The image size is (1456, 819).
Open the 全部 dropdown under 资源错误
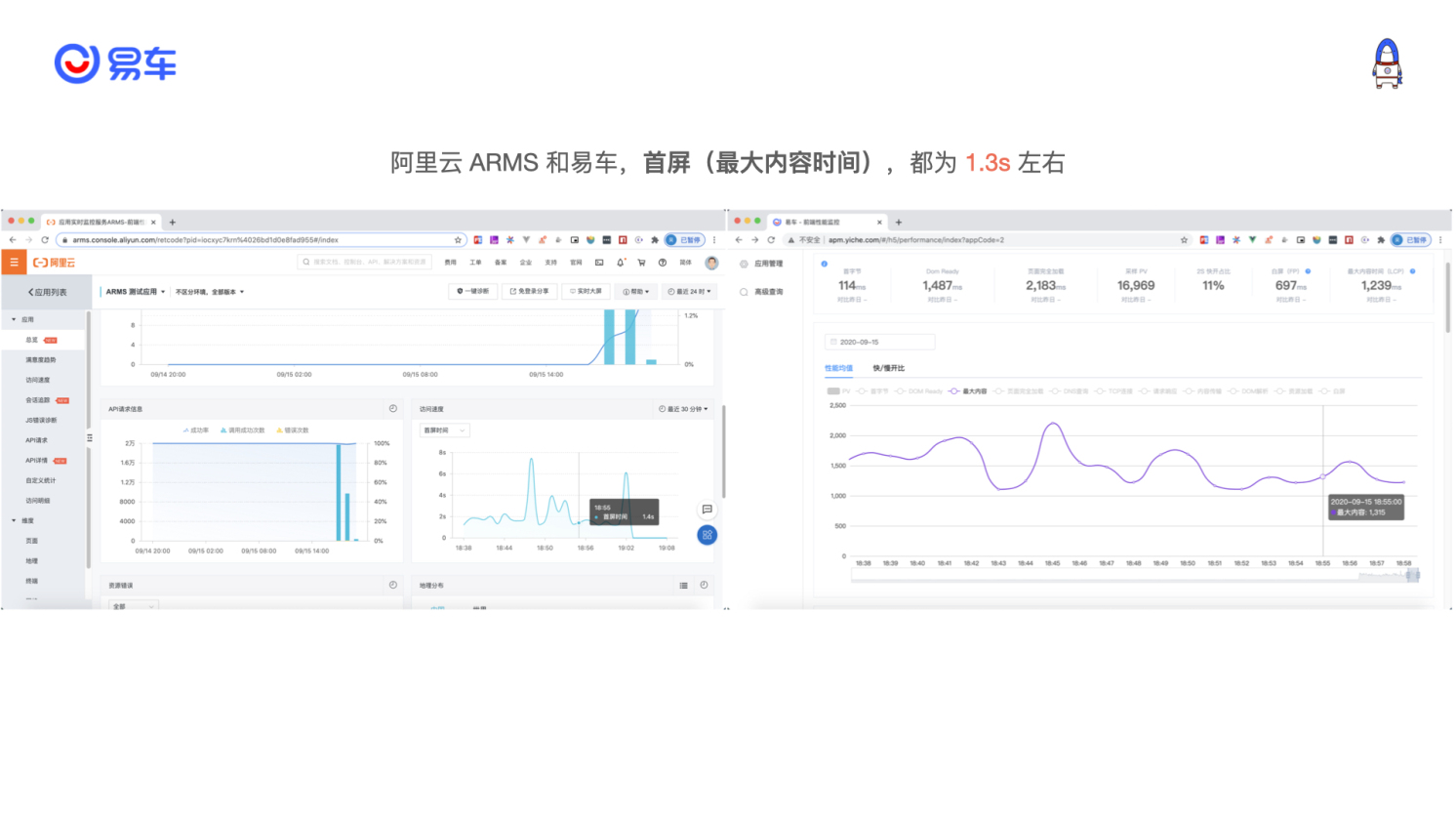[133, 606]
